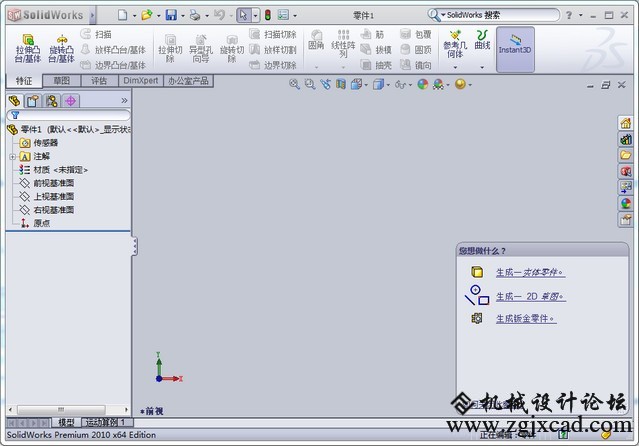Click the Options icon in top toolbar
The height and width of the screenshot is (446, 639).
coord(283,15)
